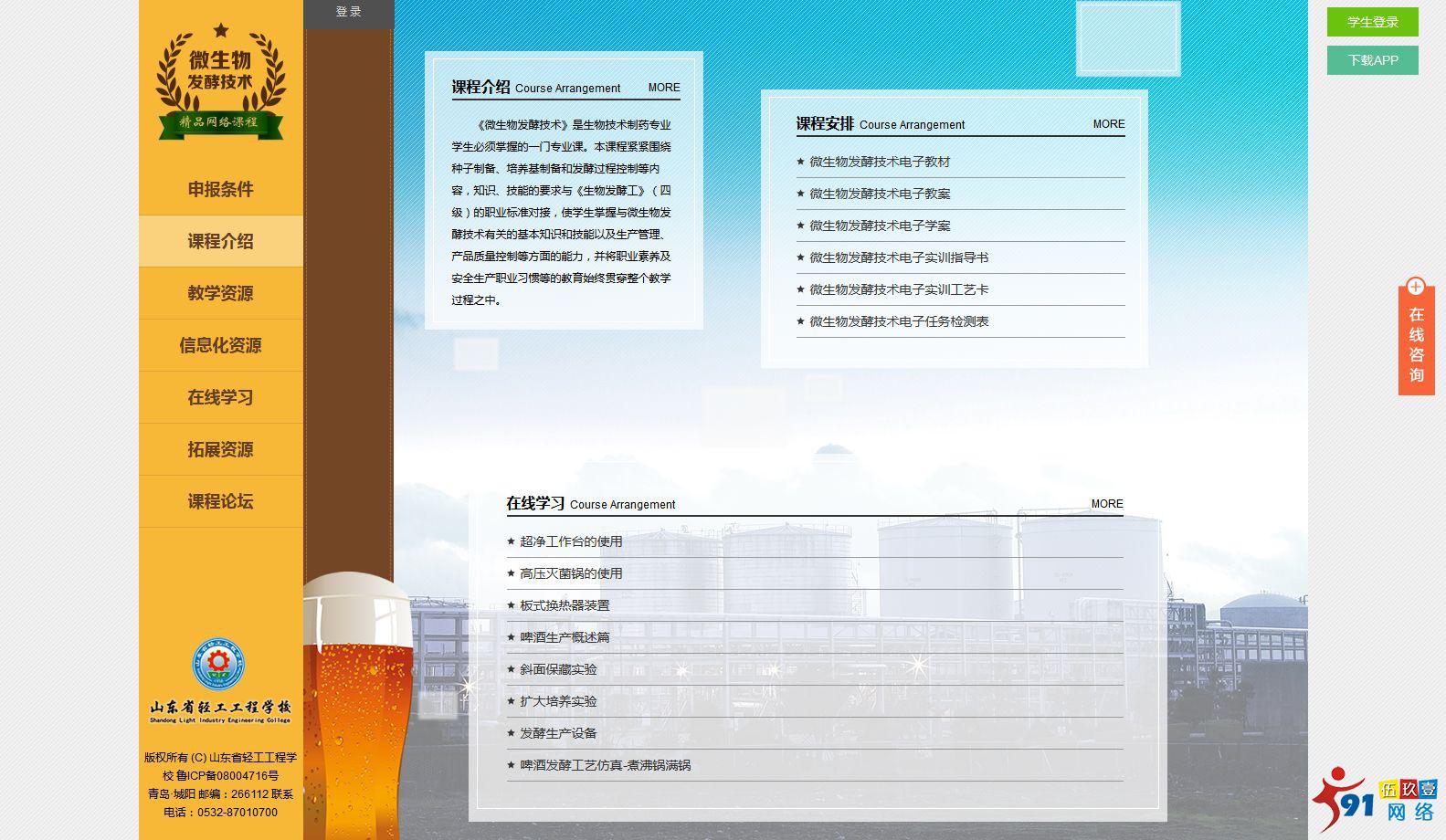Click the plus icon above 在线咨询
1446x840 pixels.
click(x=1416, y=287)
